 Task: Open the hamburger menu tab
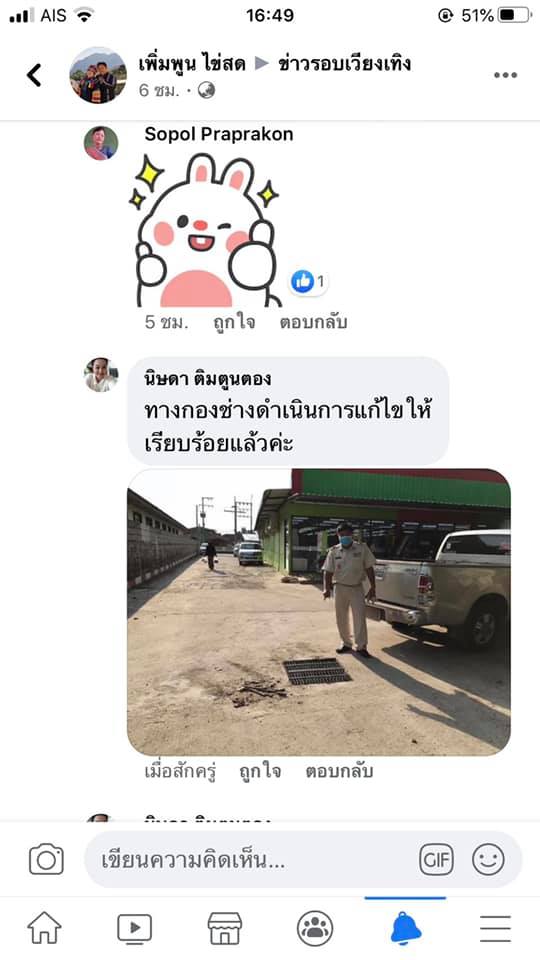pos(495,929)
